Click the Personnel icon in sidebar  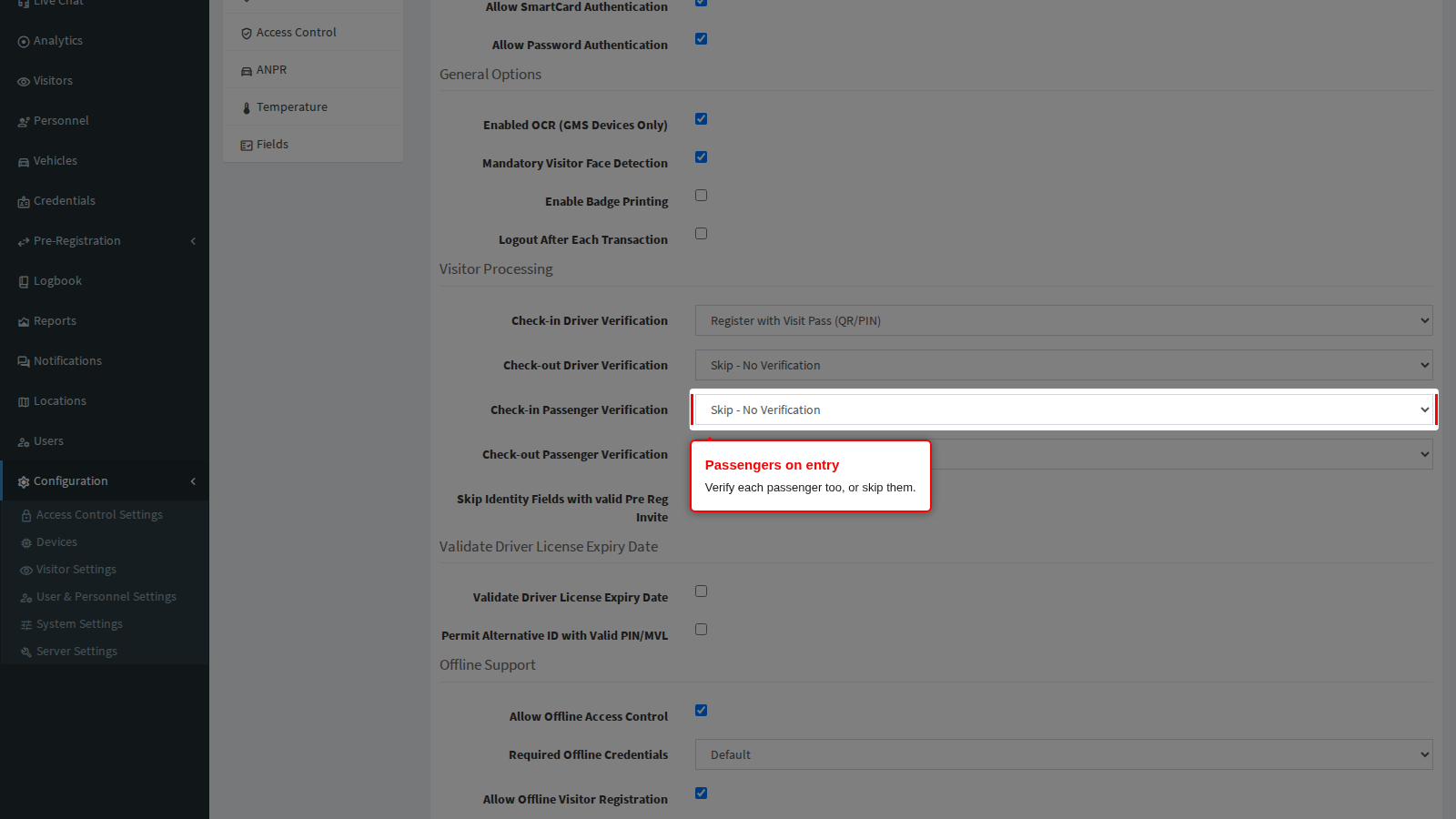pyautogui.click(x=24, y=122)
